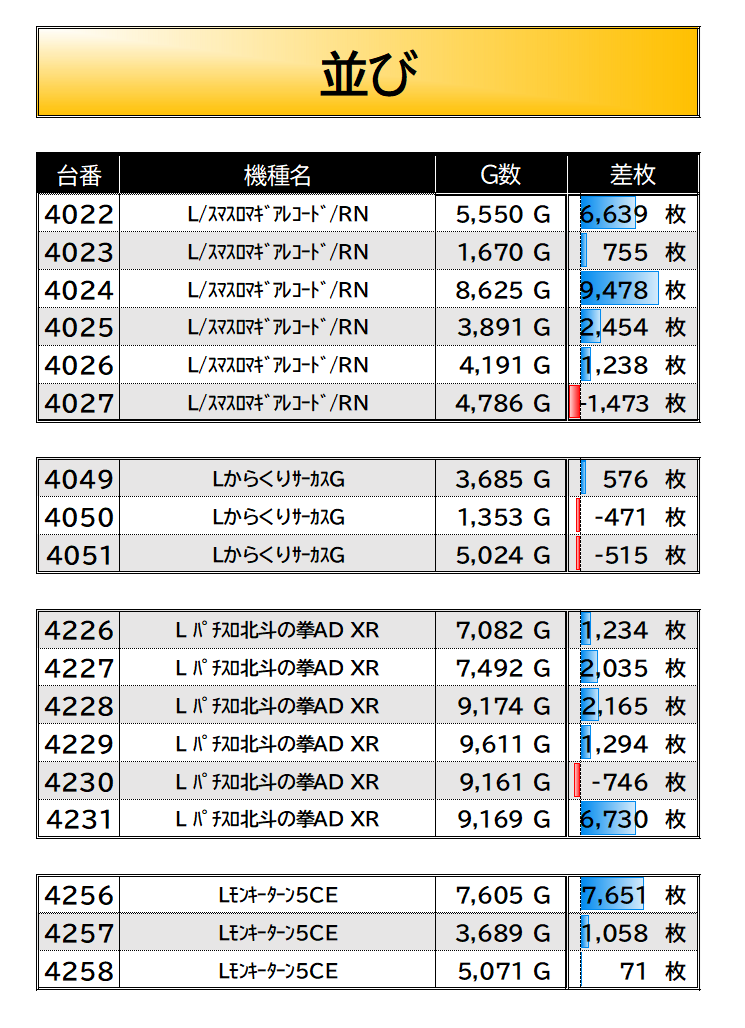Click the 7,651 枚 difference value
Viewport: 745px width, 1028px height.
[633, 895]
